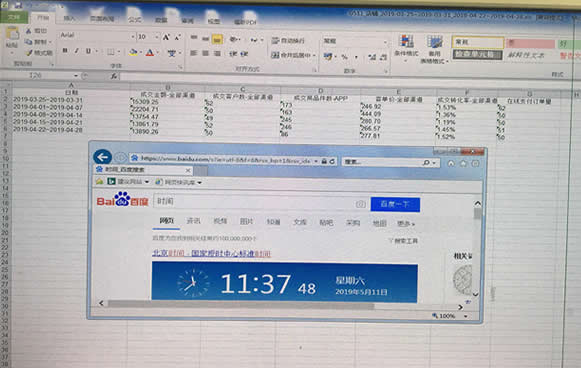Click the refresh icon in address bar

332,161
